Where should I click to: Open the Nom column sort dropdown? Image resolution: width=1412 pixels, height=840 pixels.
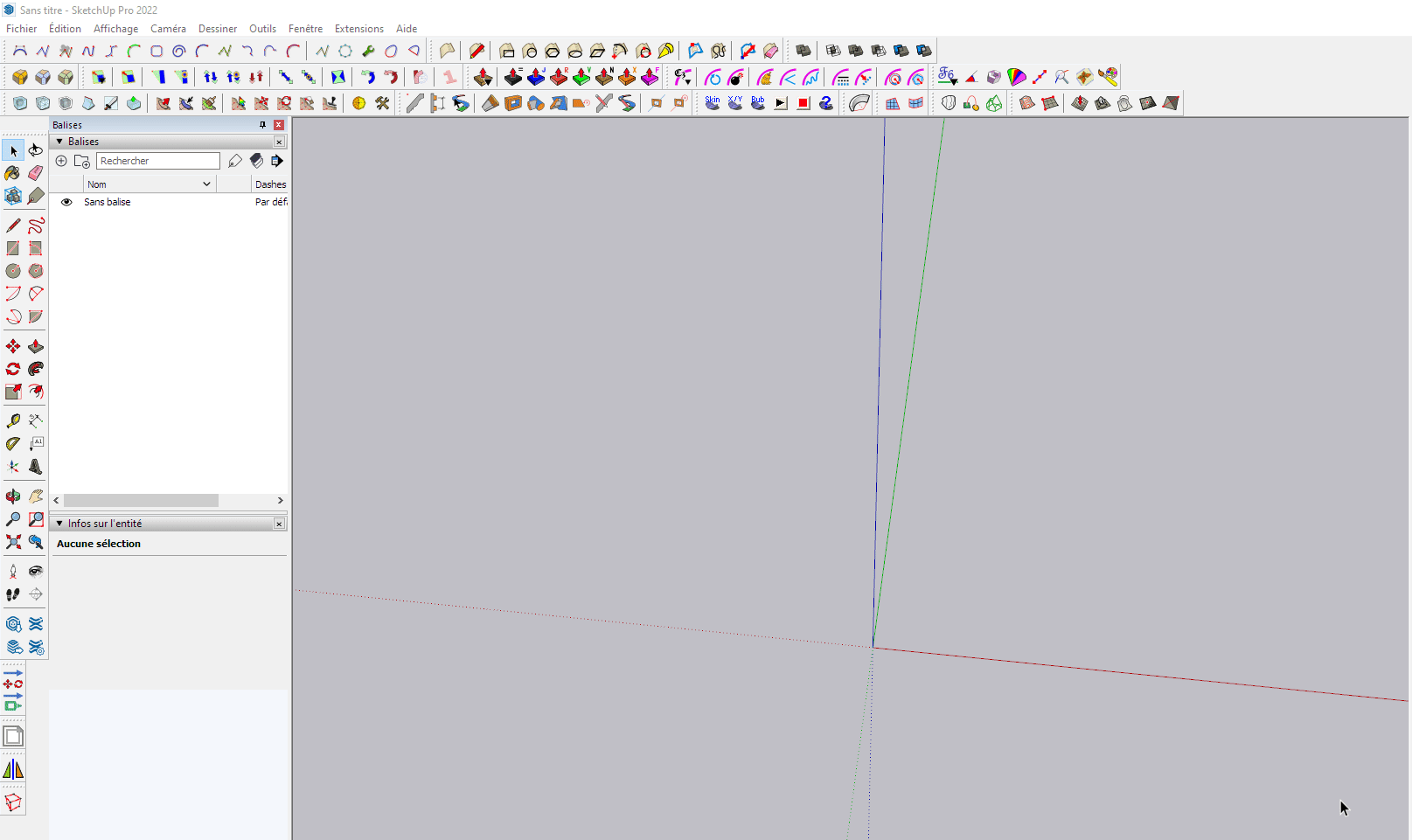(x=206, y=184)
